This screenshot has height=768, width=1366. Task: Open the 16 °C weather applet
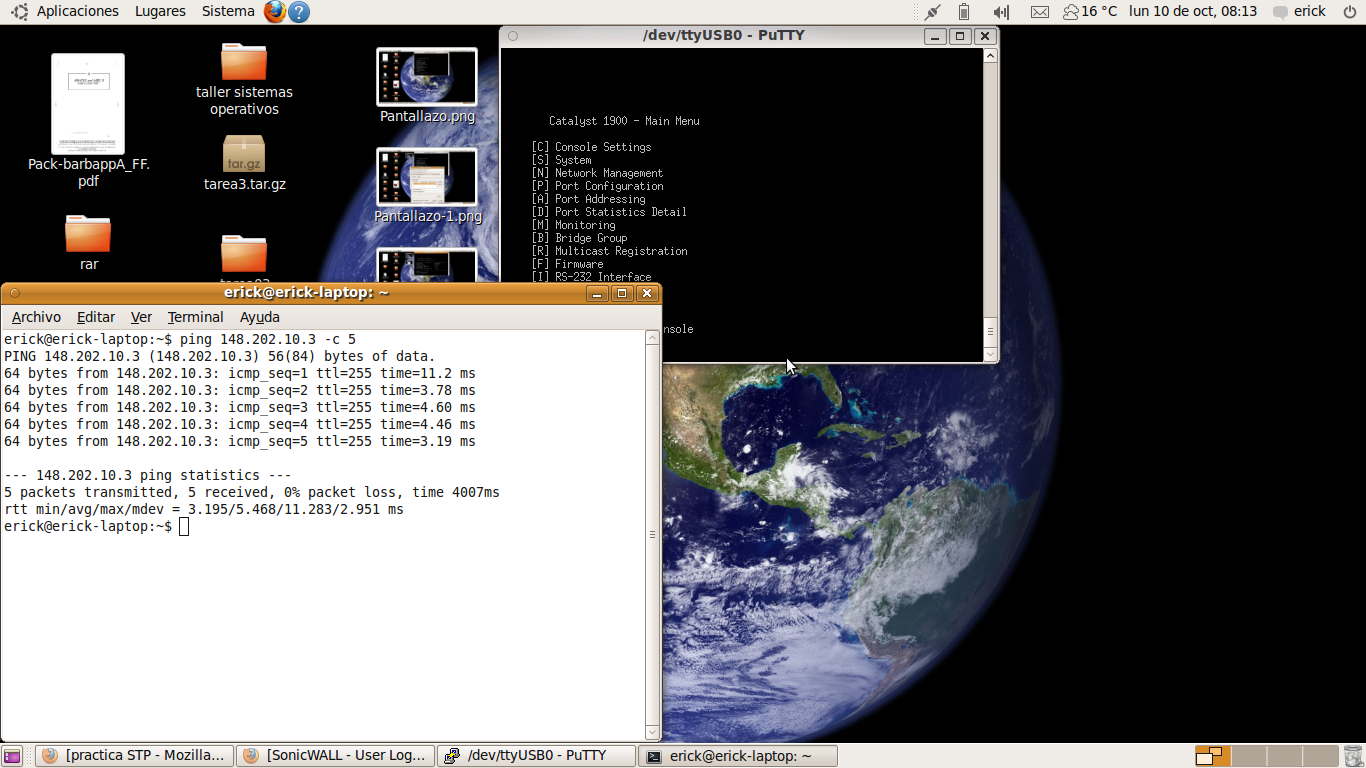(1090, 11)
